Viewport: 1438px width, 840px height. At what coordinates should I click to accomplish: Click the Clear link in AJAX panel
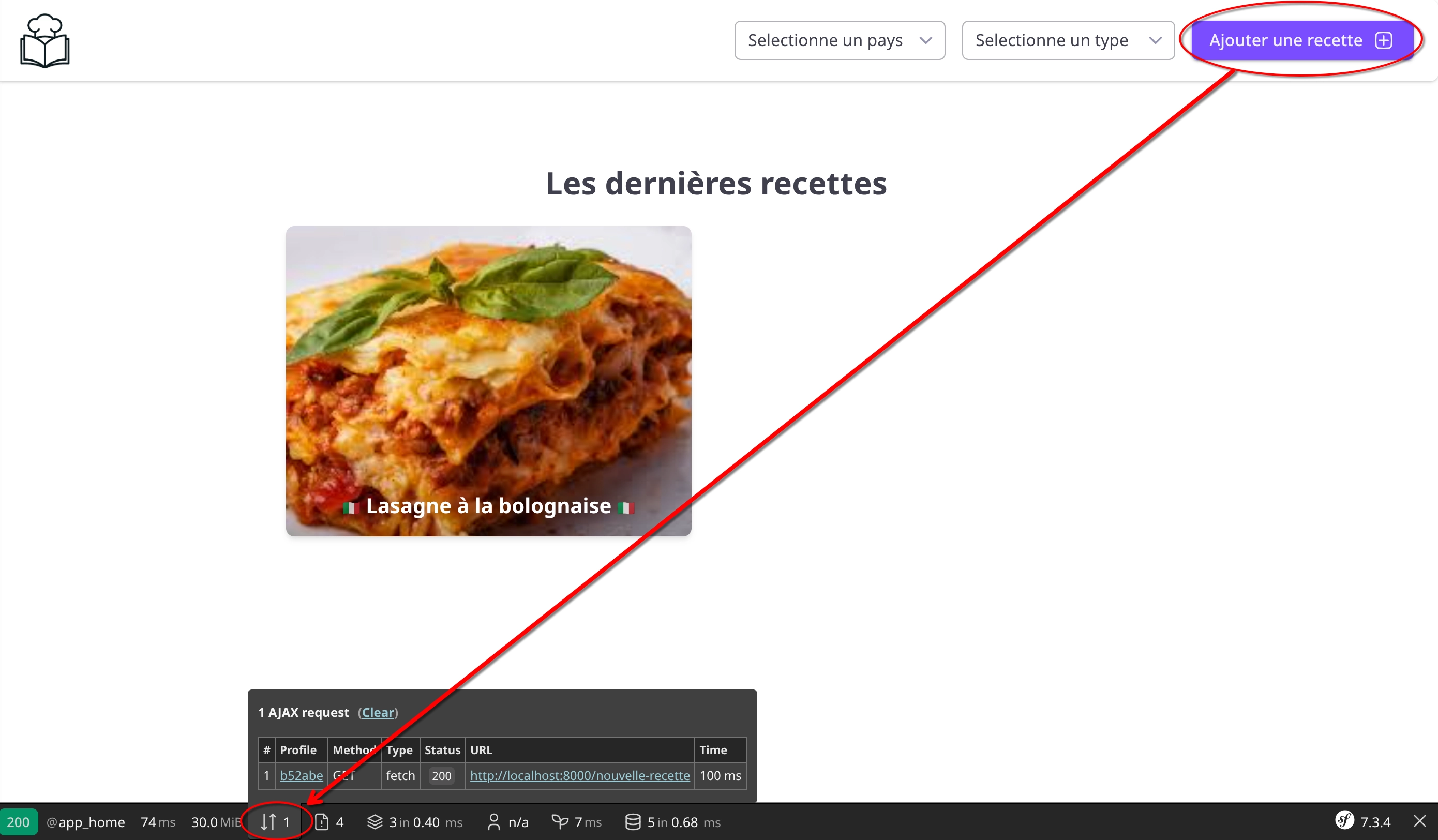[378, 712]
